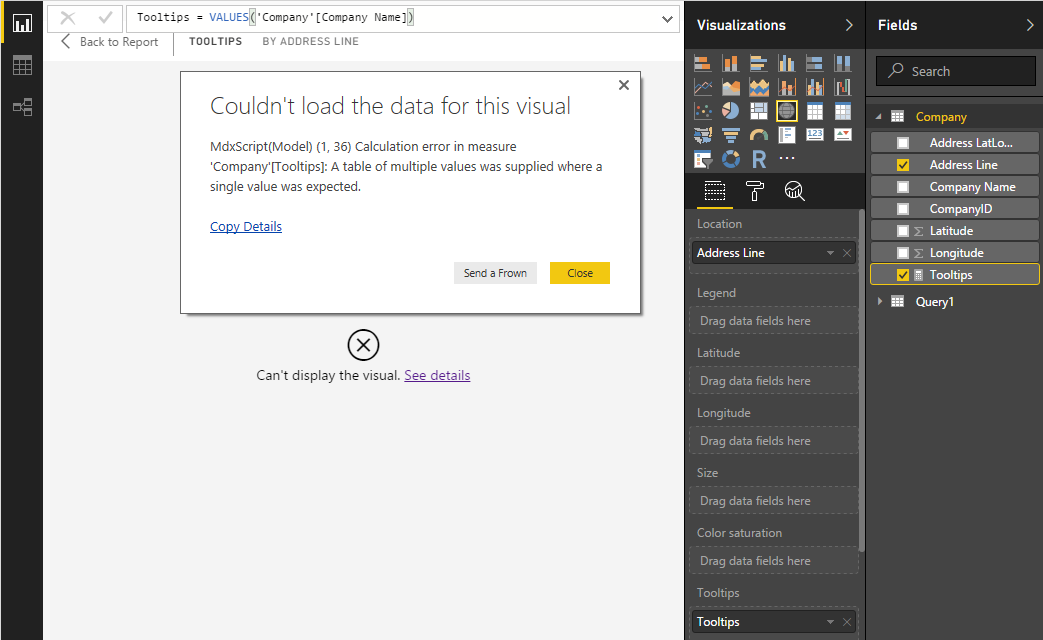Select the 100% stacked column chart visualization
This screenshot has height=640, width=1043.
(843, 63)
